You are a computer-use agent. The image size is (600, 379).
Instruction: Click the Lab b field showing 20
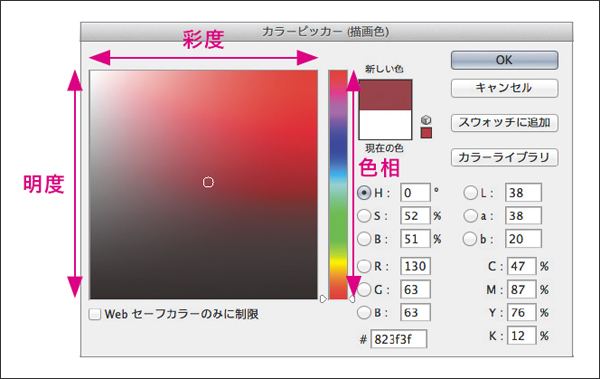523,239
